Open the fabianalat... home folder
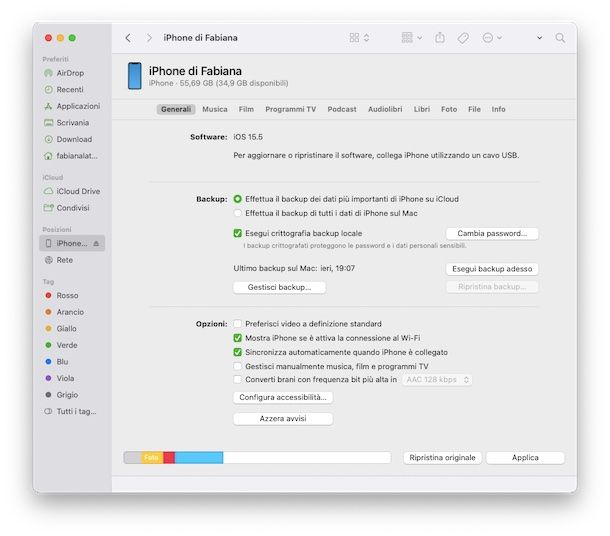The width and height of the screenshot is (610, 536). coord(71,156)
